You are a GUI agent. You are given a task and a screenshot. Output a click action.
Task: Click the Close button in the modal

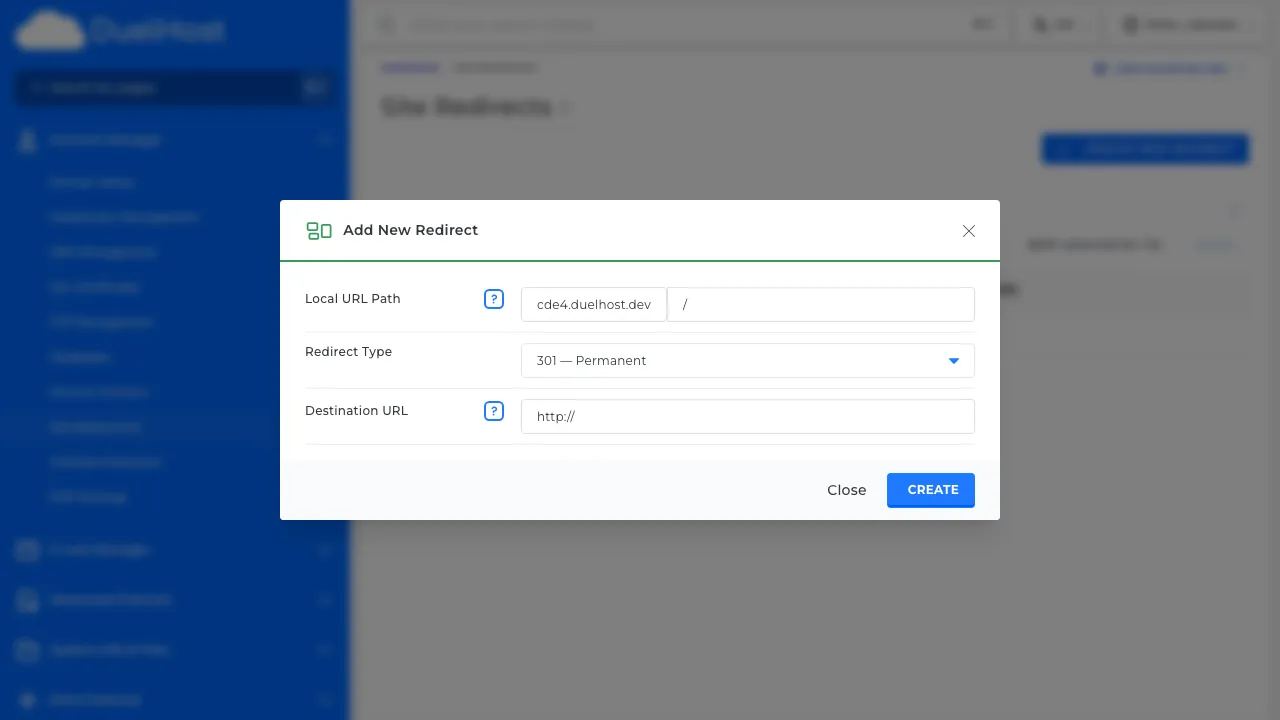pos(847,490)
